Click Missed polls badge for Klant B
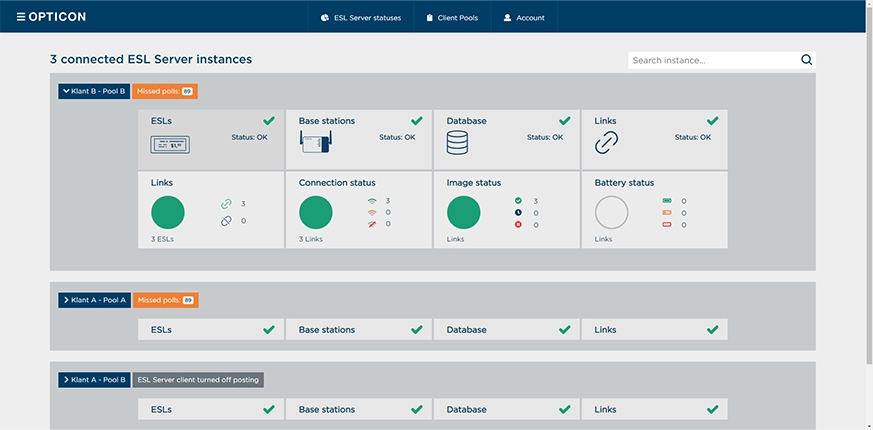The image size is (873, 430). (164, 91)
